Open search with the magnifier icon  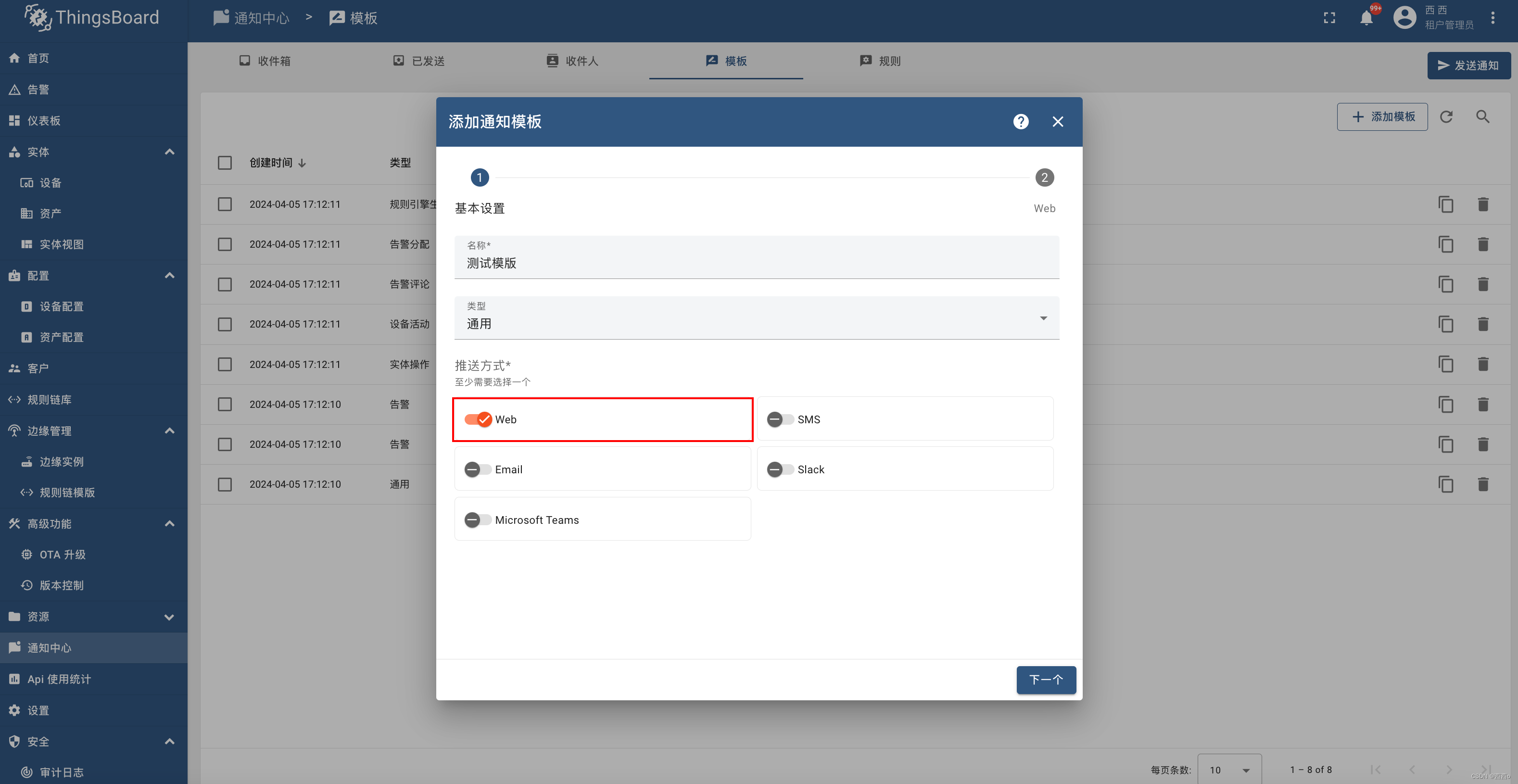(x=1482, y=117)
